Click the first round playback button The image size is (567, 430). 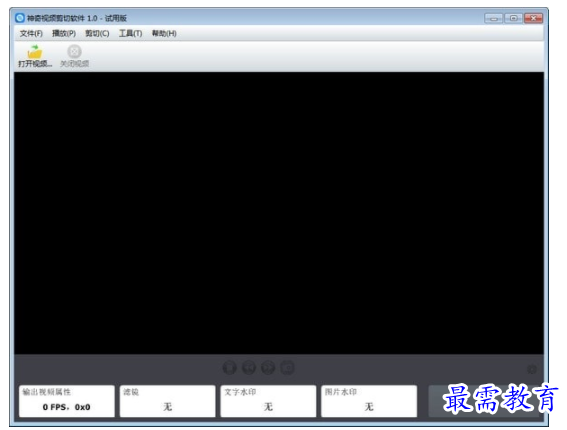230,368
